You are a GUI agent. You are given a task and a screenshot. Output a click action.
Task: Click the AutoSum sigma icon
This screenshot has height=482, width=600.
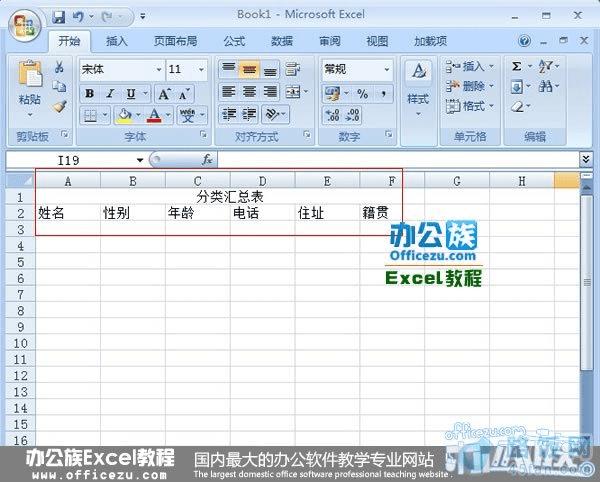tap(517, 67)
